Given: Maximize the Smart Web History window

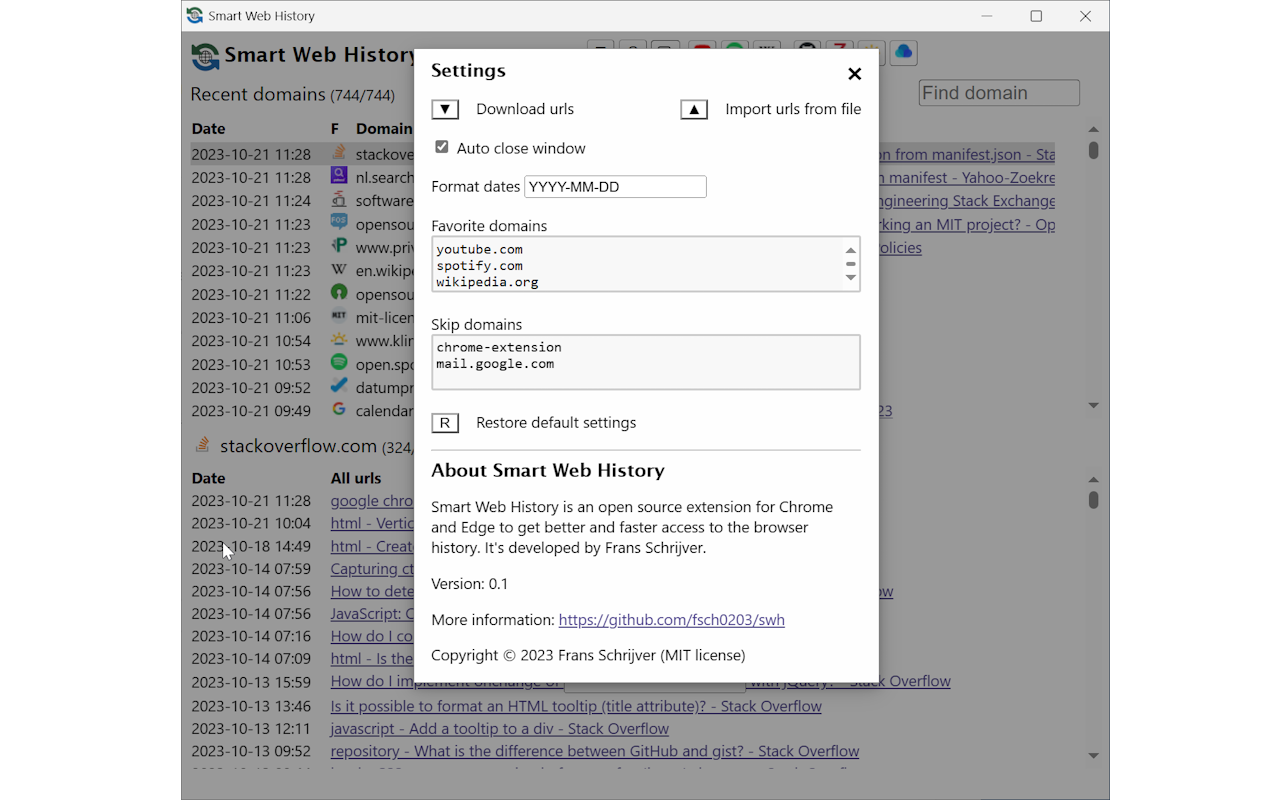Looking at the screenshot, I should click(1036, 16).
